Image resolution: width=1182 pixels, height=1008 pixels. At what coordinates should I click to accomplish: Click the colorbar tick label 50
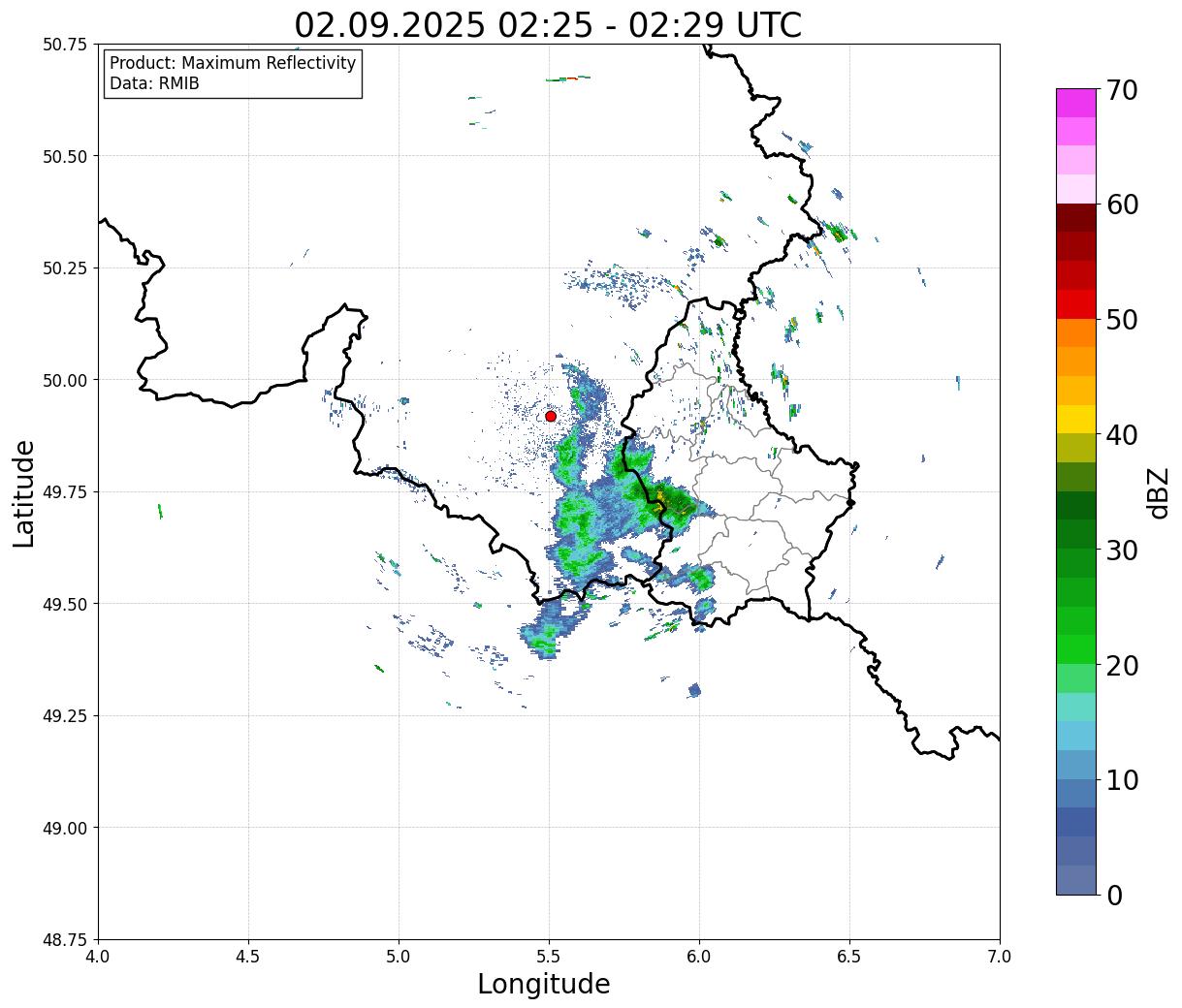[1122, 320]
